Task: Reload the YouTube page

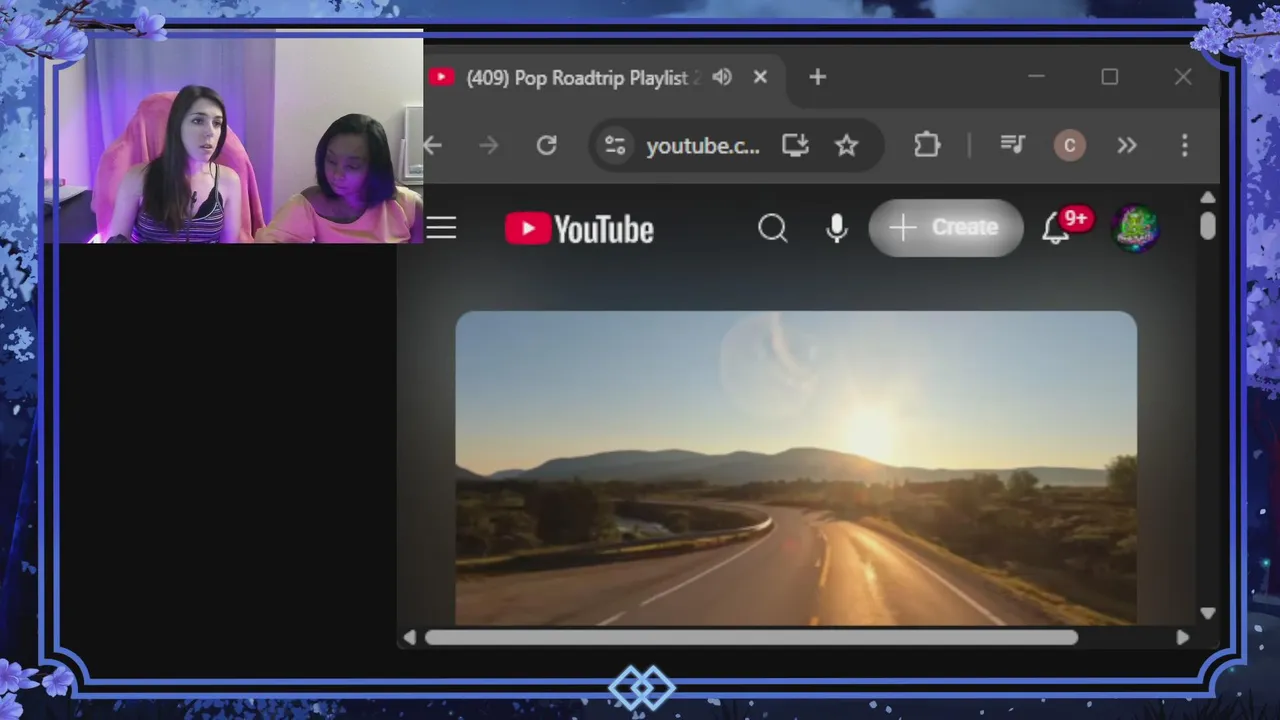Action: click(x=546, y=146)
